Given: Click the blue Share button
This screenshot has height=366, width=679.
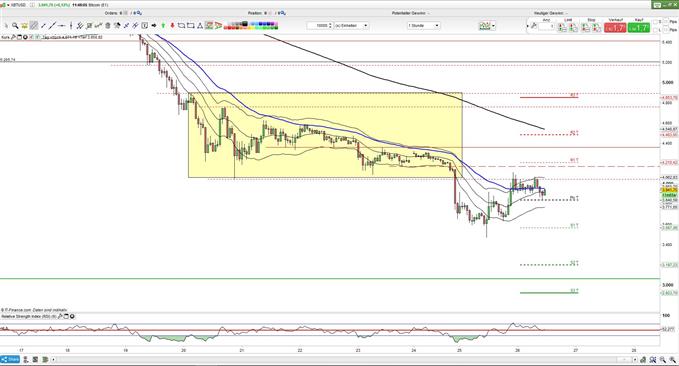Looking at the screenshot, I should [10, 360].
